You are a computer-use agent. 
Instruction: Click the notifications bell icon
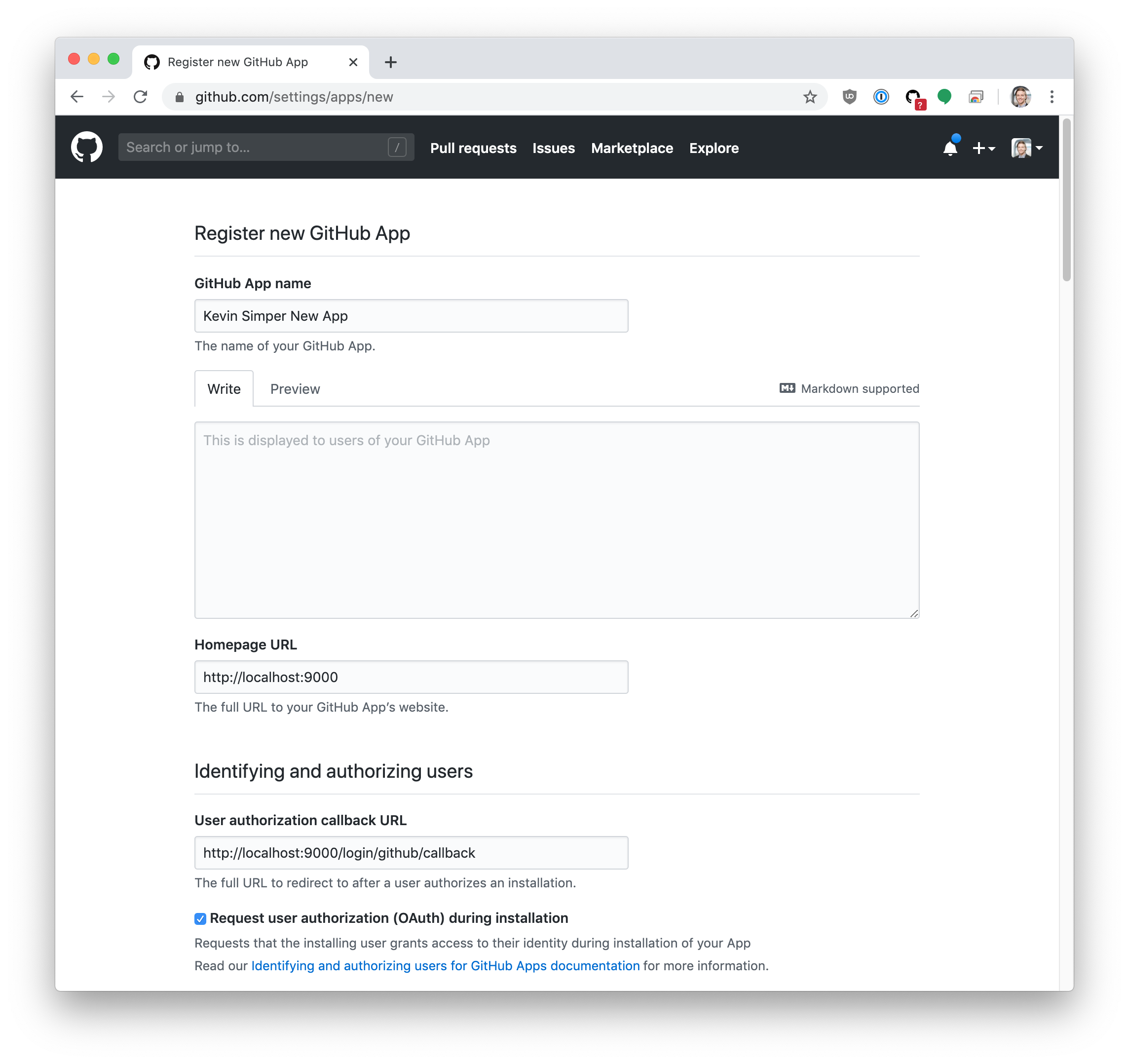point(950,147)
